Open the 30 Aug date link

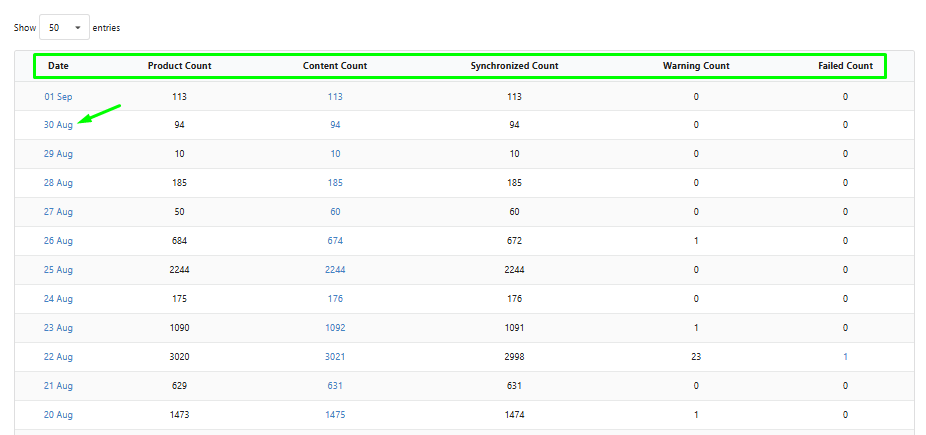pyautogui.click(x=58, y=125)
